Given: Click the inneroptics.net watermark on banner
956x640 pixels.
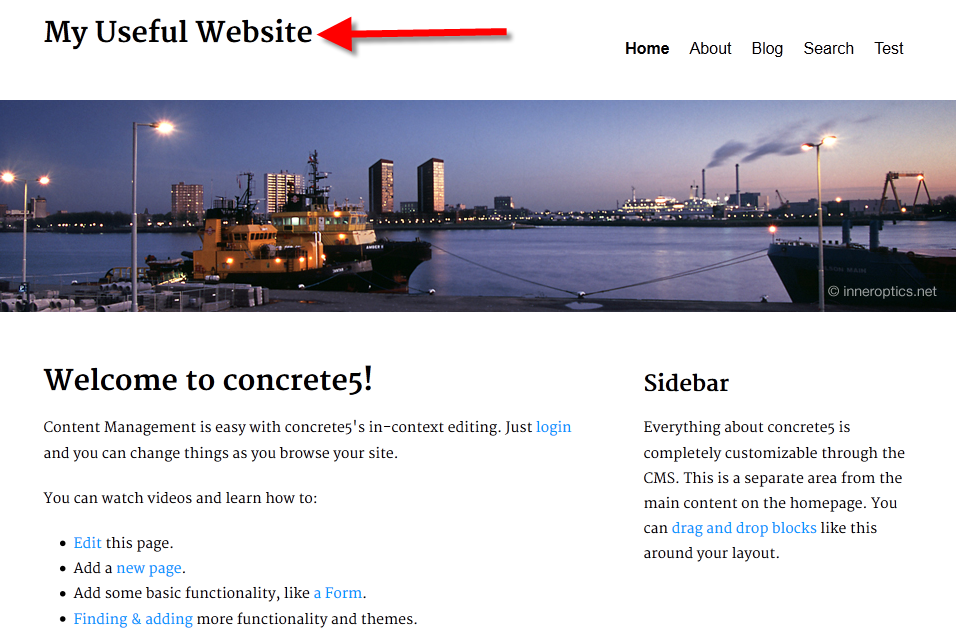Looking at the screenshot, I should [882, 291].
